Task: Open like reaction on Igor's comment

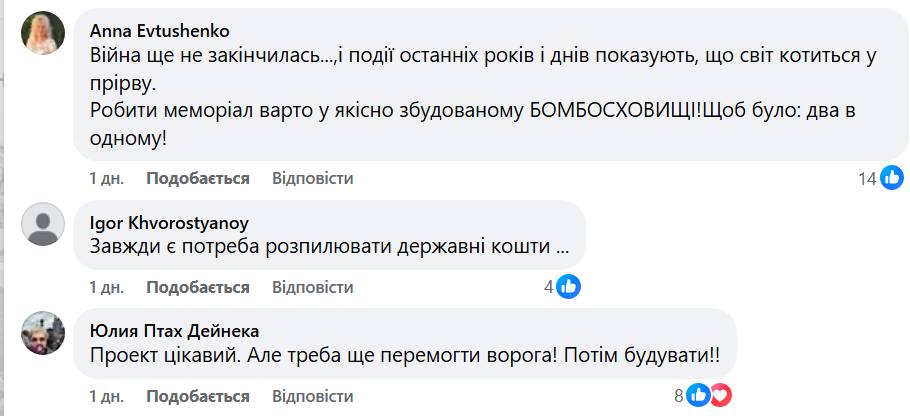Action: [x=568, y=287]
